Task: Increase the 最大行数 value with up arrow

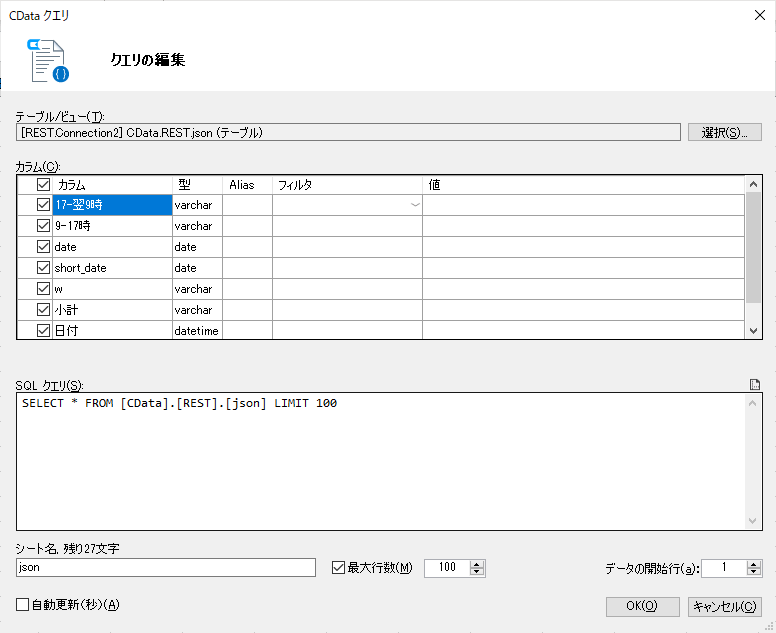Action: 477,564
